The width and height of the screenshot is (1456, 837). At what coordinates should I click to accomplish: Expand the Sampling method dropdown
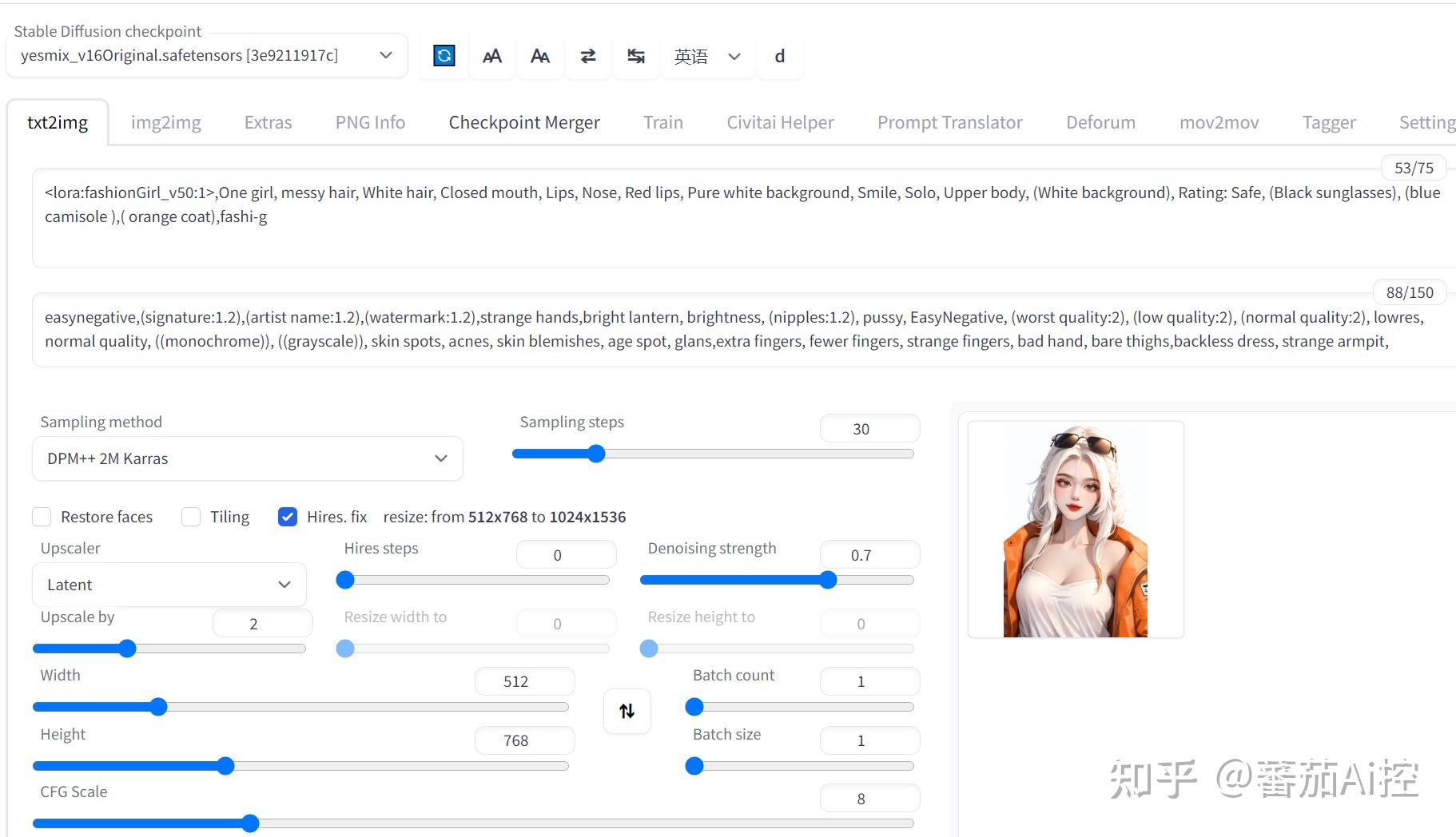[x=247, y=458]
